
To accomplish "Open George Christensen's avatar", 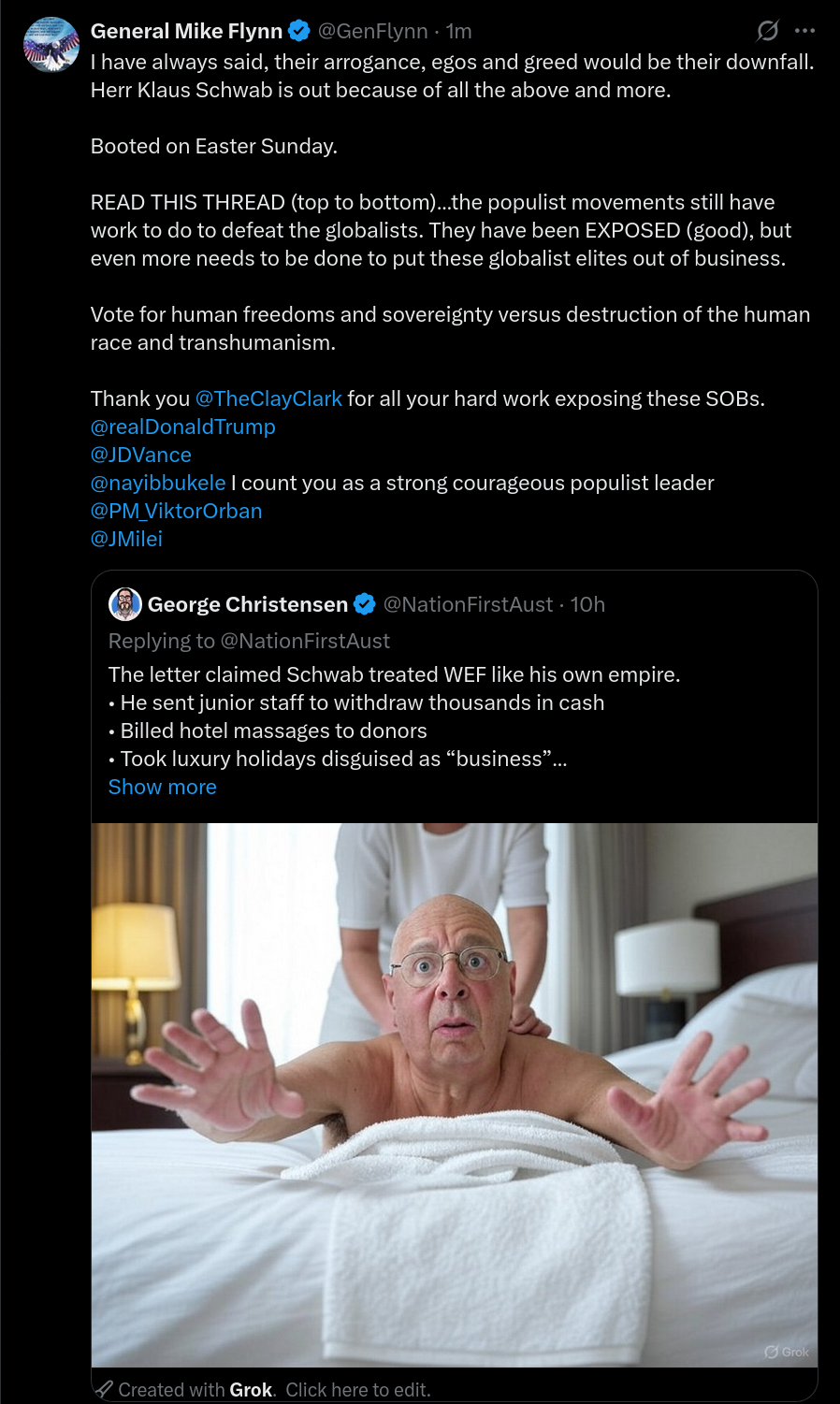I will [125, 604].
